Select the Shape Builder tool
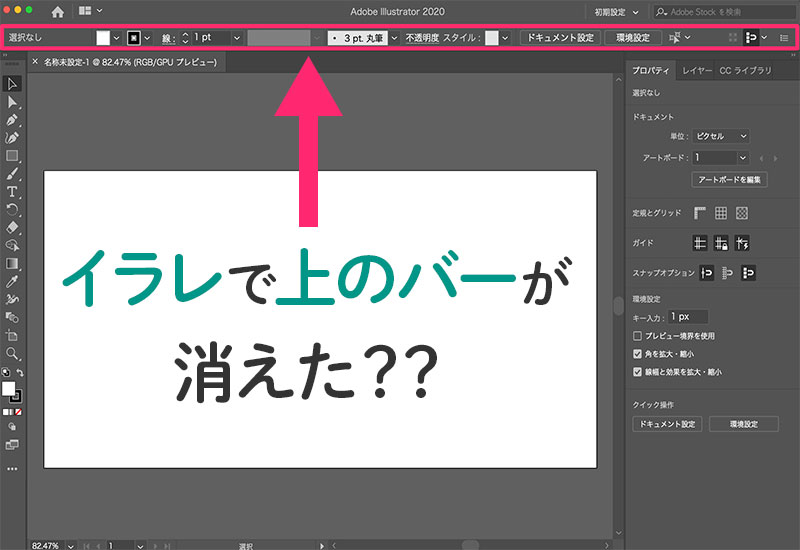Screen dimensions: 800x550 12,245
